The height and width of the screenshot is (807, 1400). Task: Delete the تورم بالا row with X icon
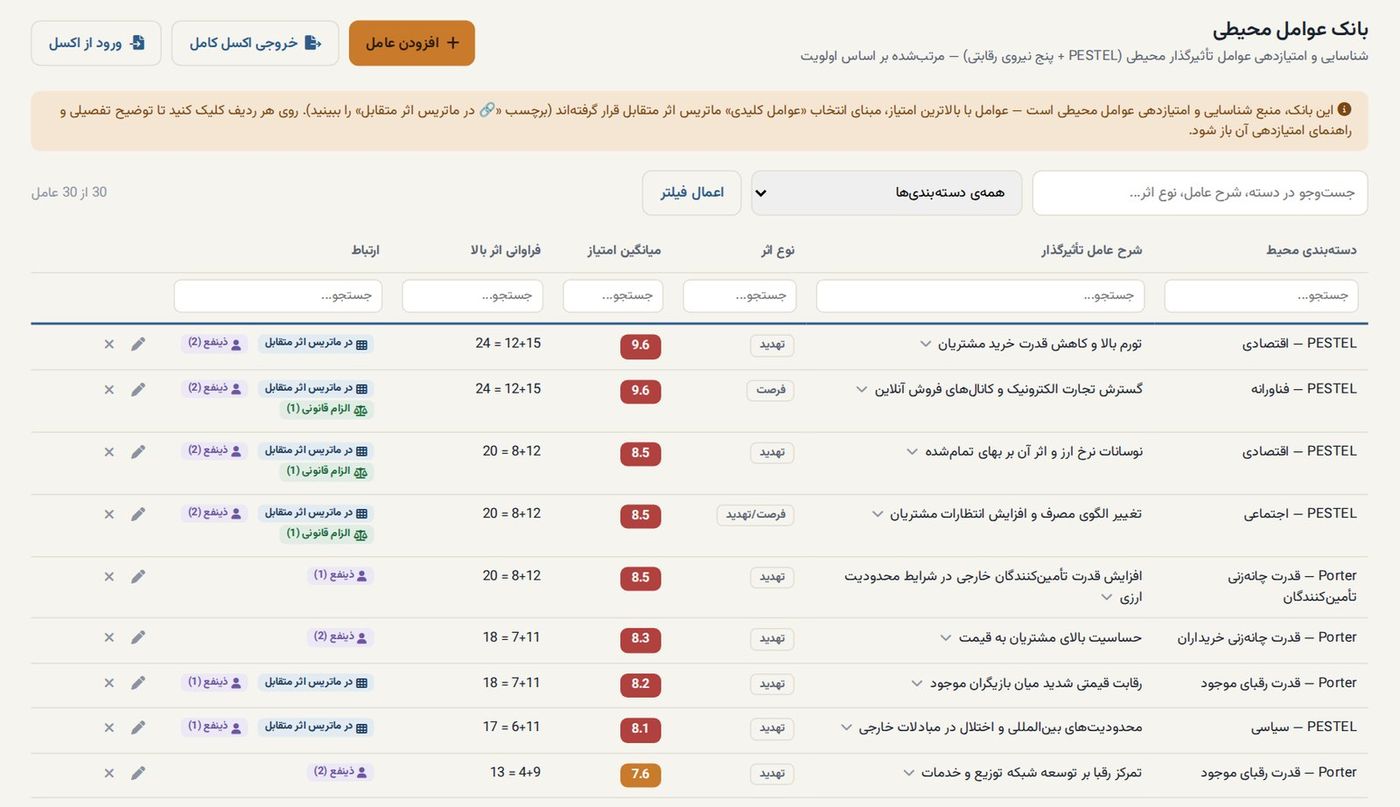(109, 344)
